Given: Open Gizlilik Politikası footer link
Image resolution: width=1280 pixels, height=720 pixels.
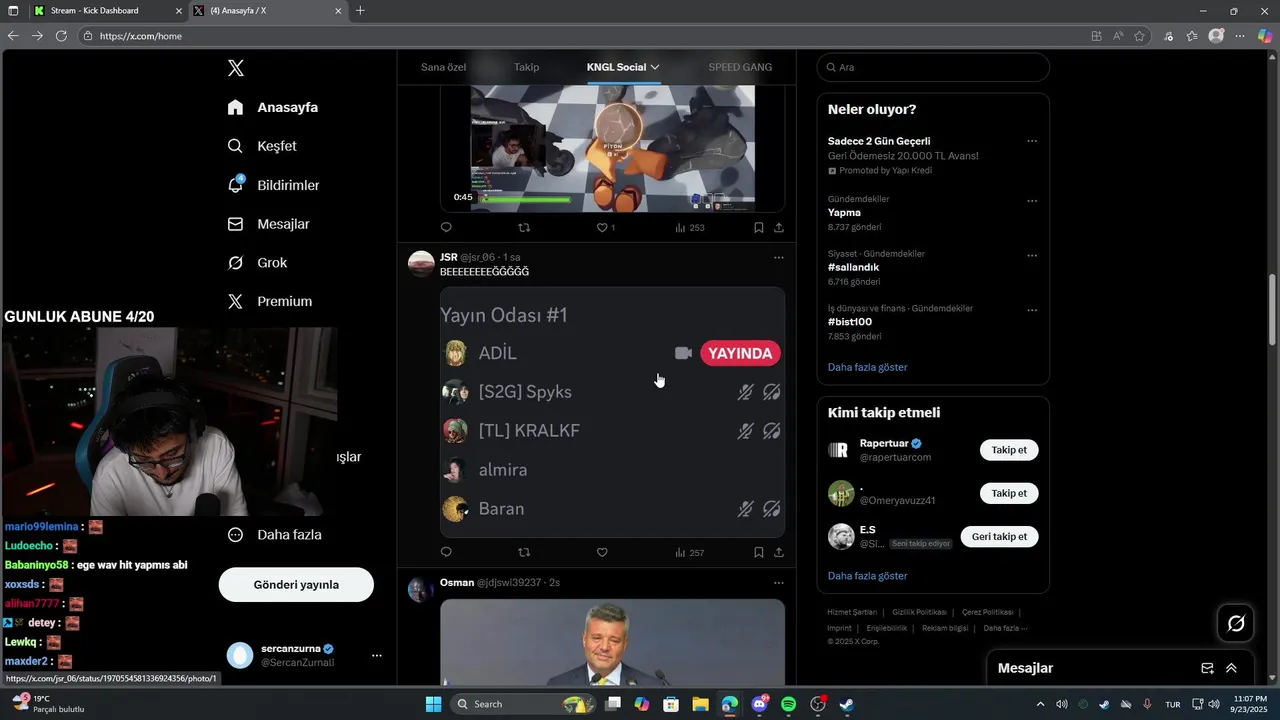Looking at the screenshot, I should tap(919, 612).
